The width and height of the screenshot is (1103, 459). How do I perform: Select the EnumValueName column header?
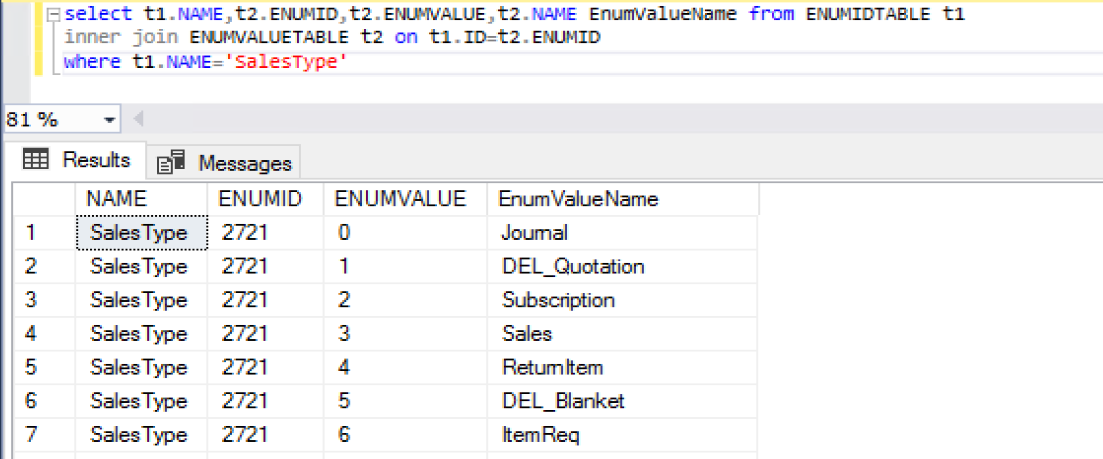pos(578,198)
